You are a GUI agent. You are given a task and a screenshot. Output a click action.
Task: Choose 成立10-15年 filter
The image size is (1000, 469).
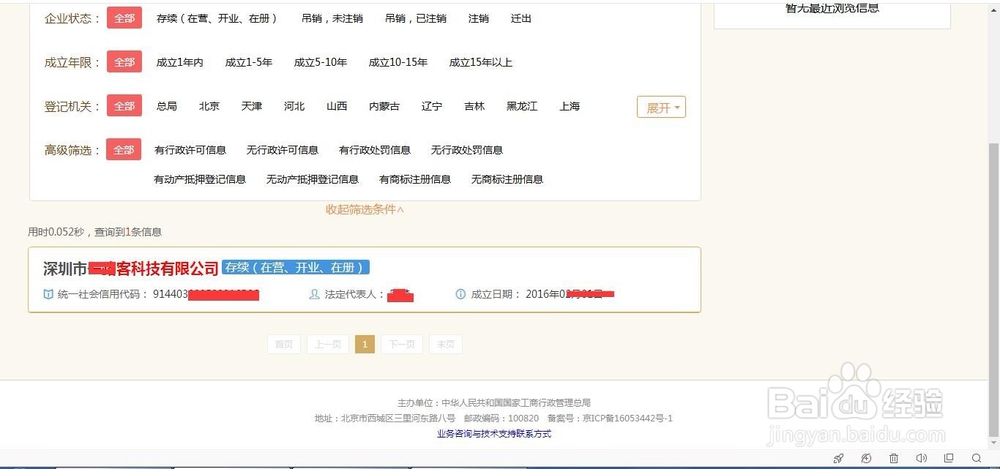pos(398,63)
